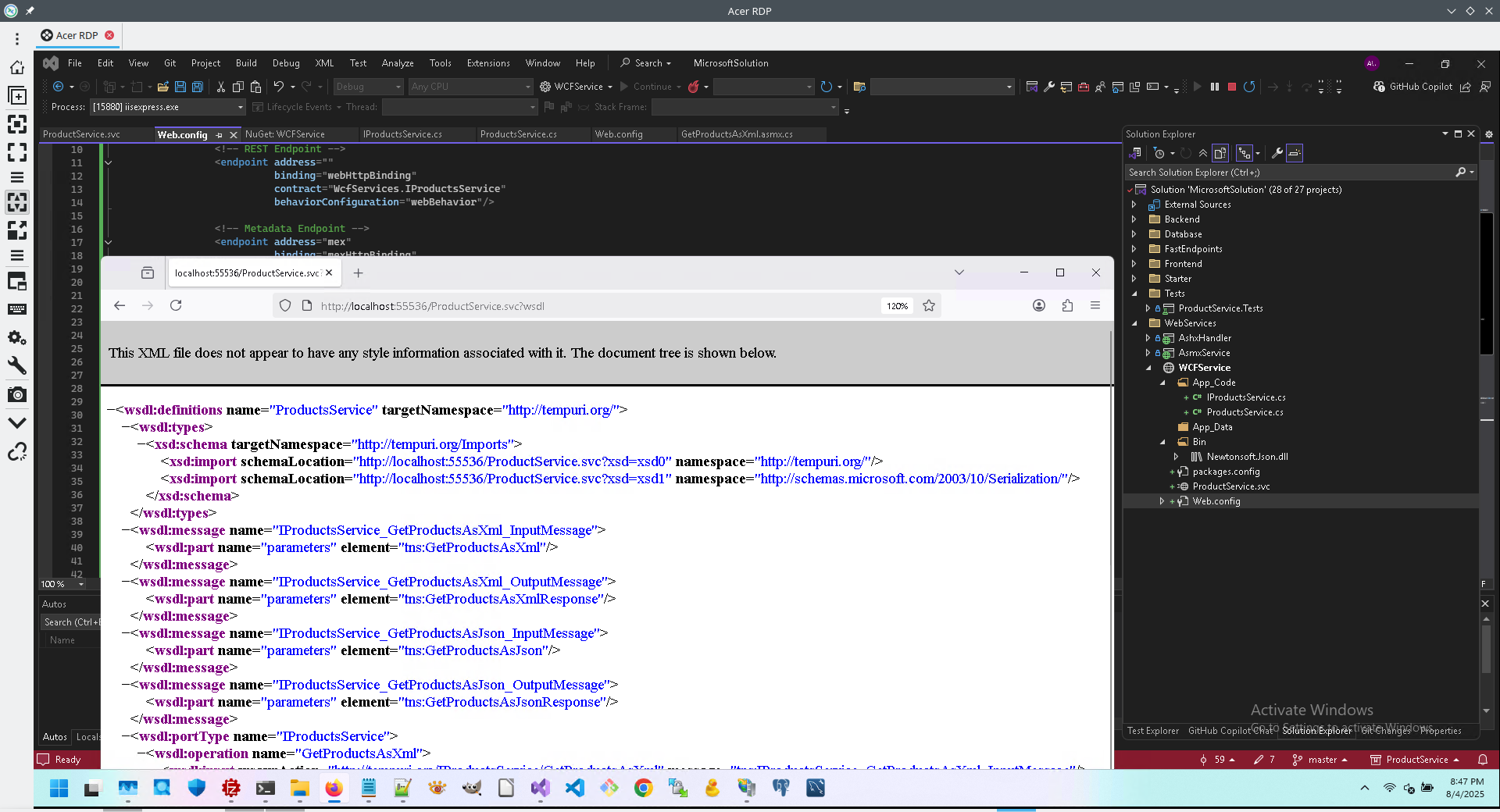Select Newtonsoft.Json.dll in the Bin folder
Screen dimensions: 1500x812
(1247, 457)
